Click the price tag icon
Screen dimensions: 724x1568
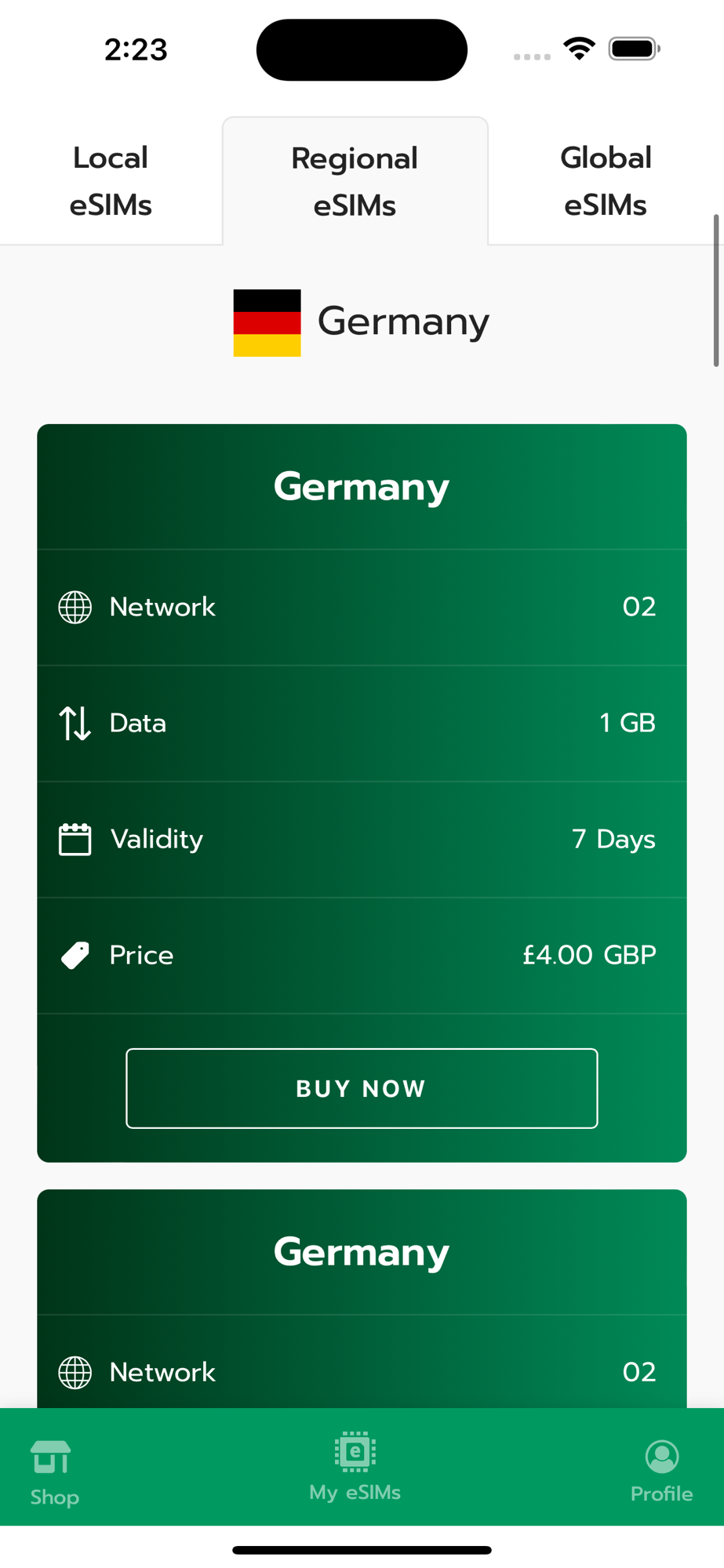tap(75, 955)
